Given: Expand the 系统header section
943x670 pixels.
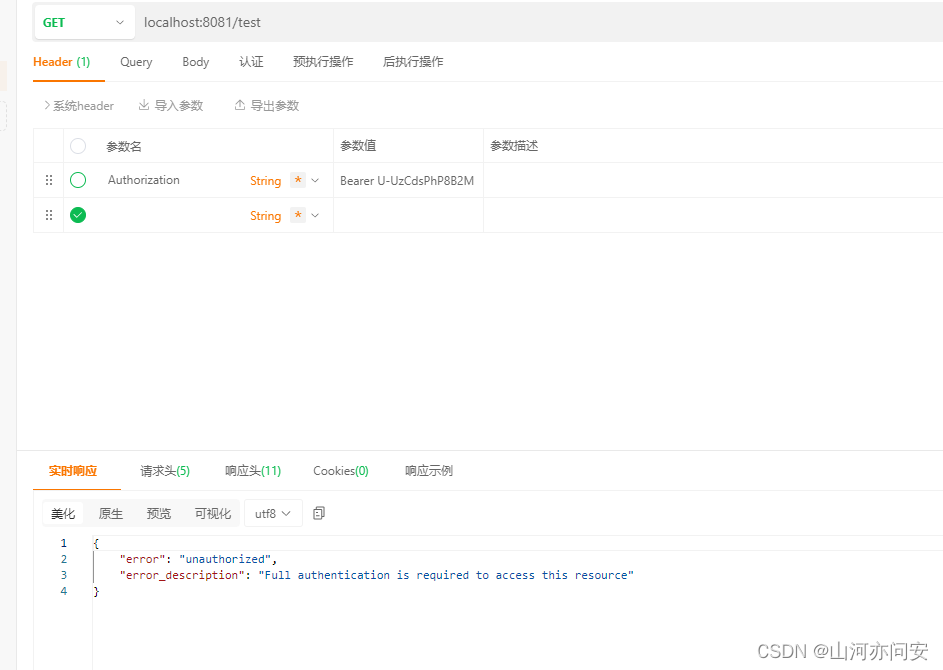Looking at the screenshot, I should click(79, 105).
